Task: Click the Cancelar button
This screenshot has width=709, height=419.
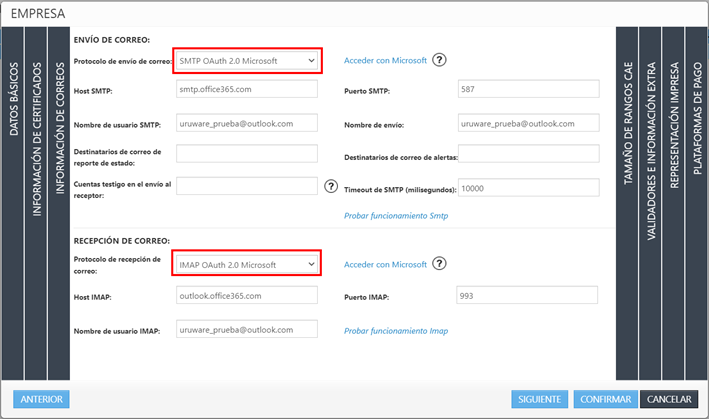Action: tap(668, 399)
